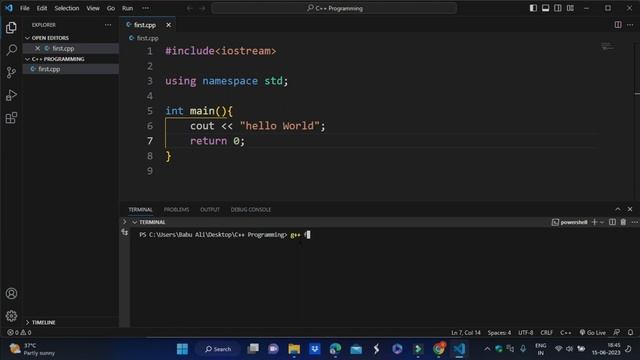Click Ln 7, Col 14 status item
Screen dimensions: 640x360
pos(466,333)
